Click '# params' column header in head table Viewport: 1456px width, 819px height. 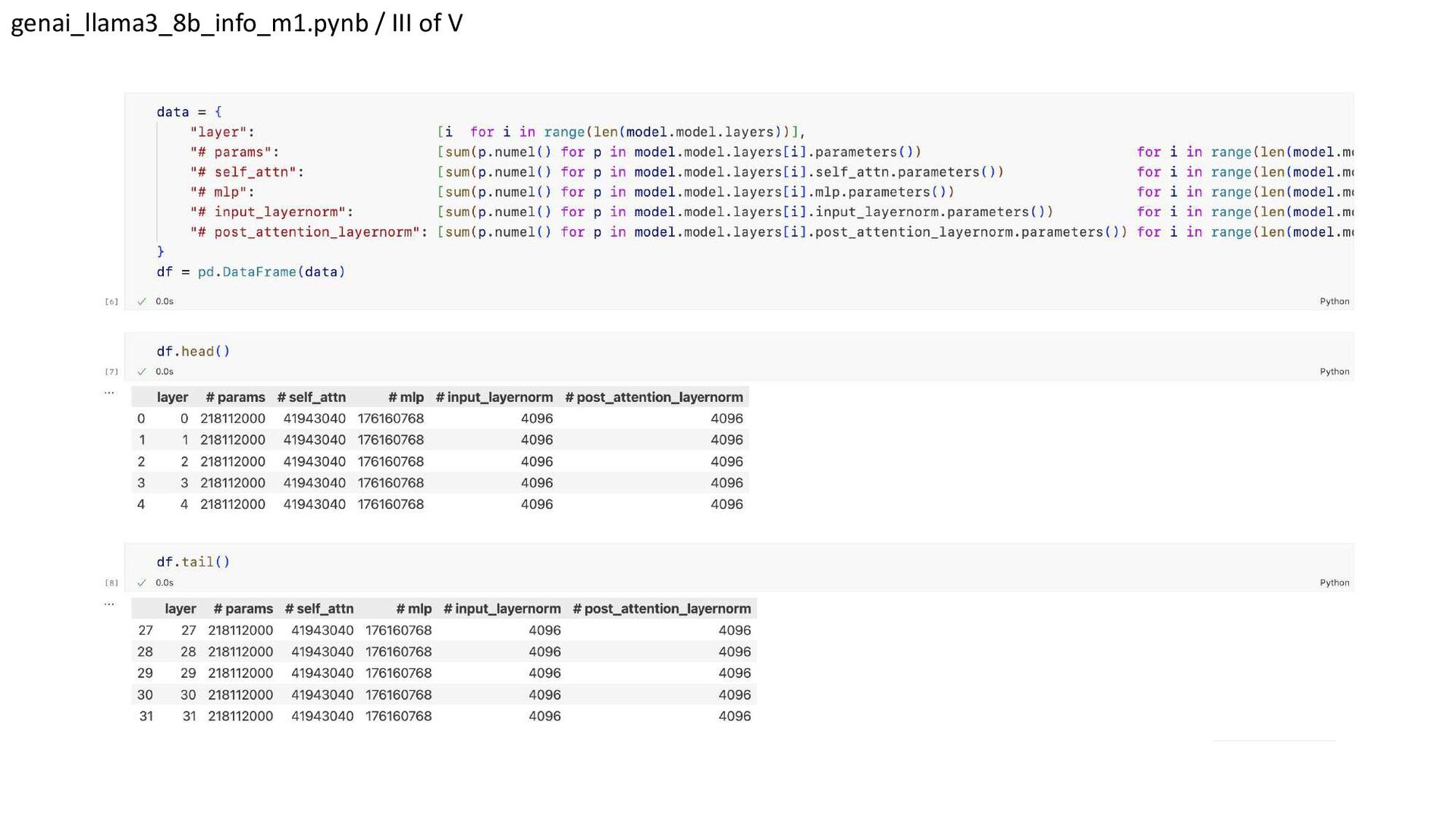(x=235, y=397)
